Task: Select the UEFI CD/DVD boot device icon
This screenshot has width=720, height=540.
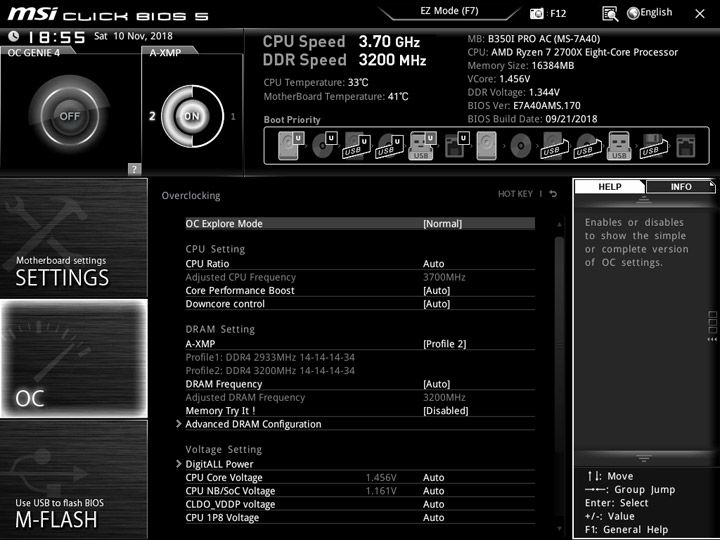Action: tap(324, 146)
